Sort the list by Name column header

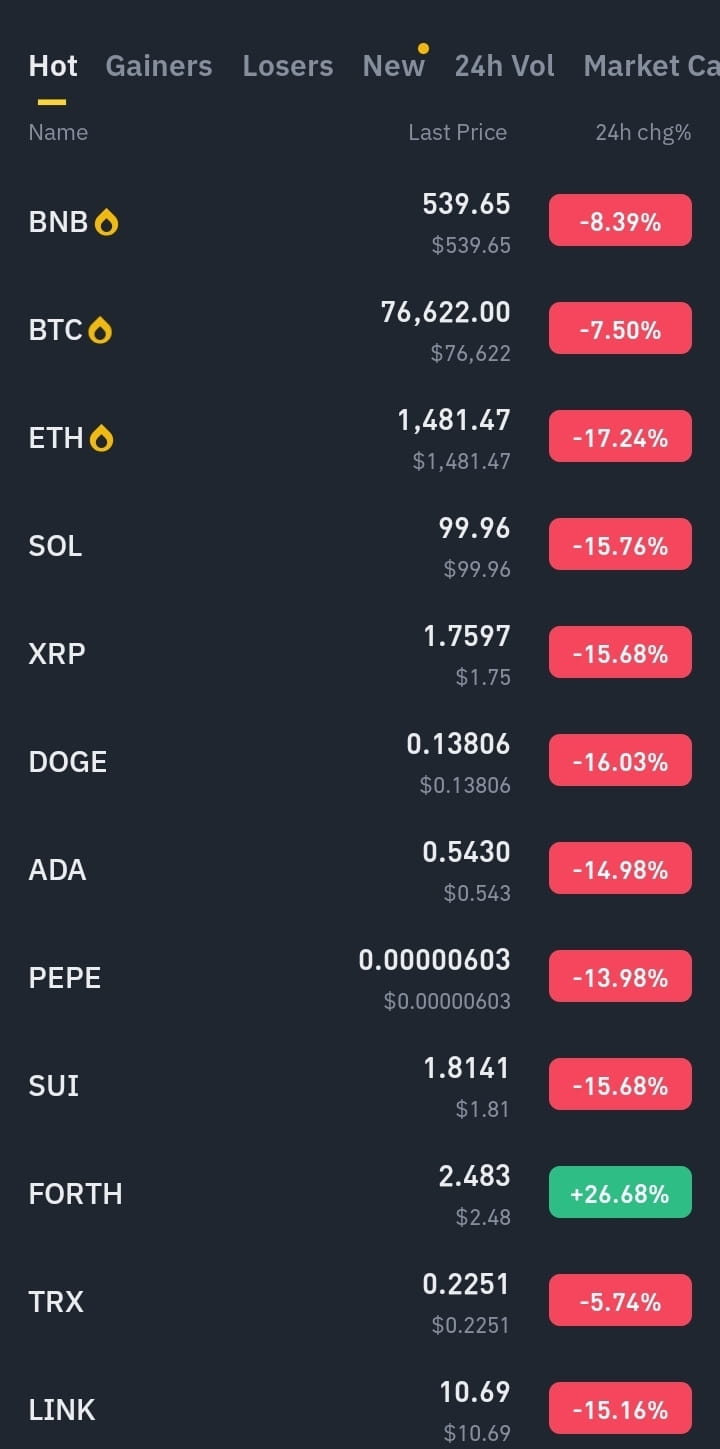(x=58, y=132)
